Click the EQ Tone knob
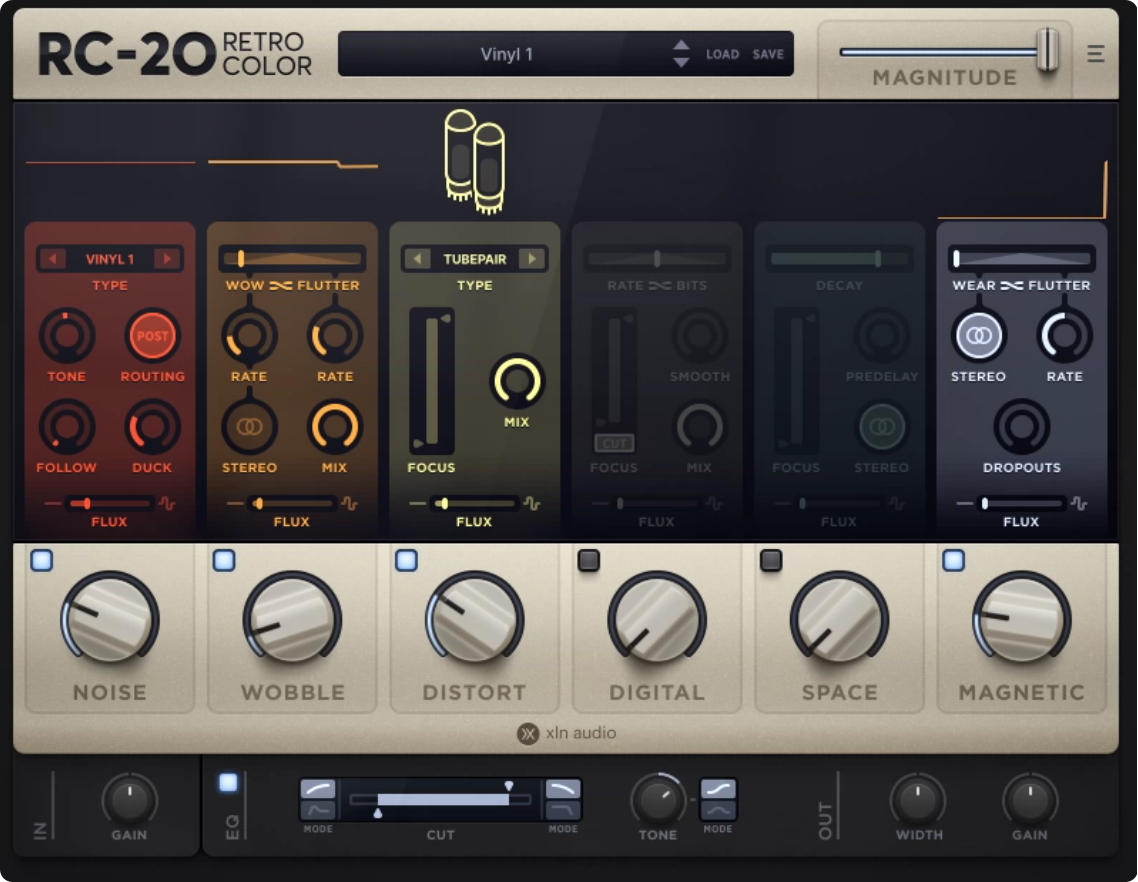Screen dimensions: 1138x882 [x=658, y=800]
